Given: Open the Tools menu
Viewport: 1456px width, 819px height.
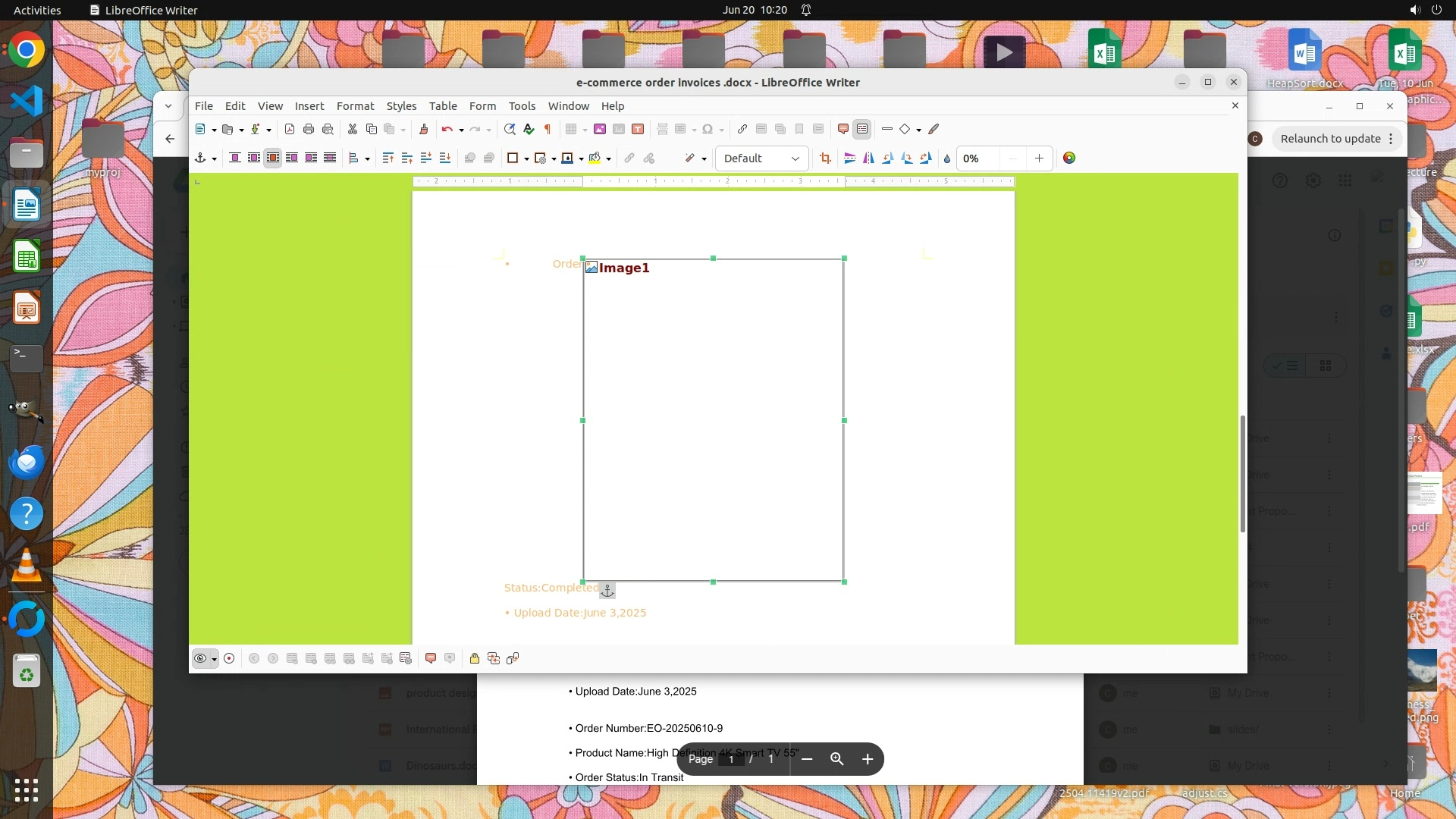Looking at the screenshot, I should point(522,106).
